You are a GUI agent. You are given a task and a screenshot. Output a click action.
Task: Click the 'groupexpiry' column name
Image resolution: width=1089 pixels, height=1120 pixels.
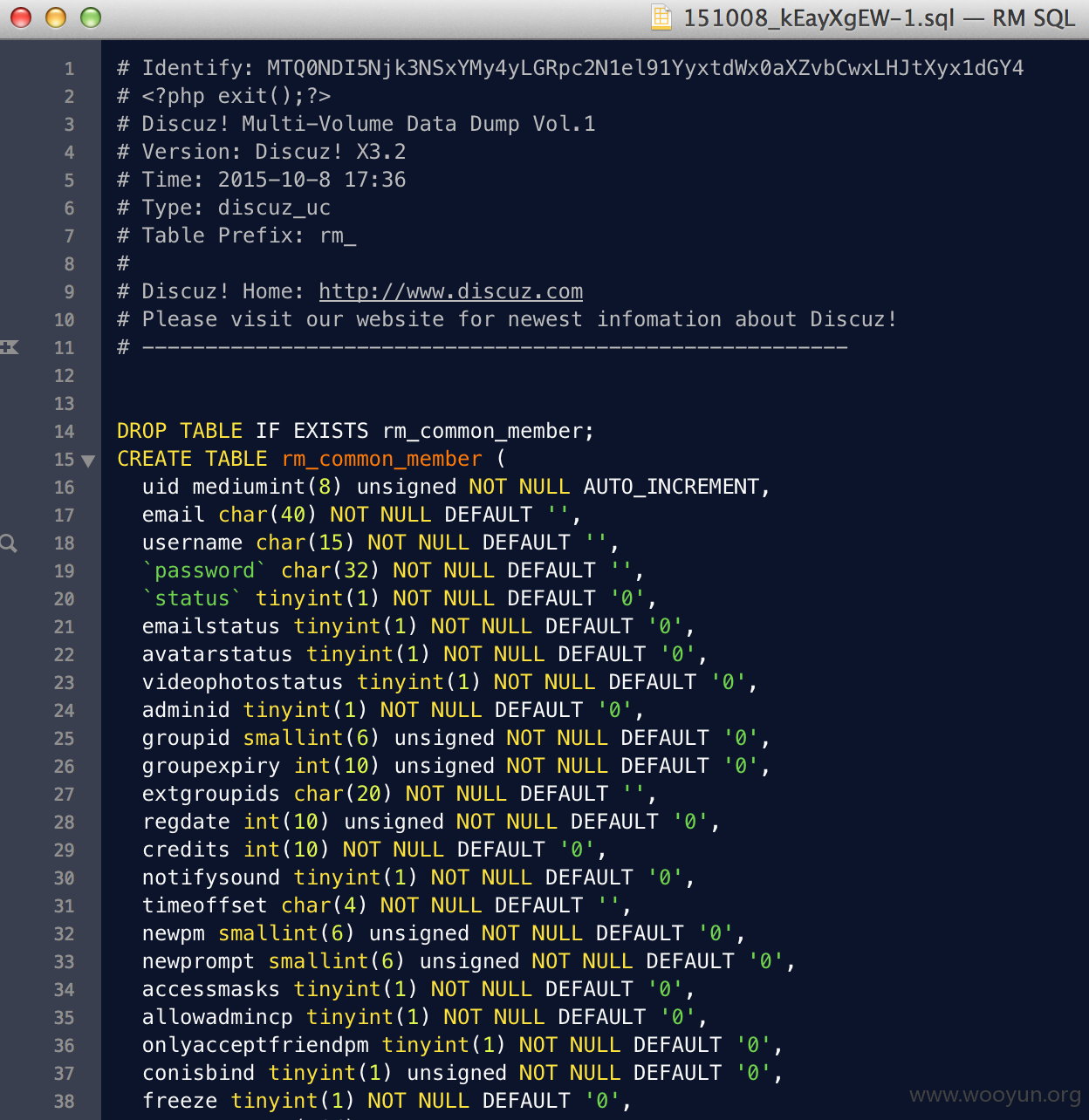tap(211, 766)
